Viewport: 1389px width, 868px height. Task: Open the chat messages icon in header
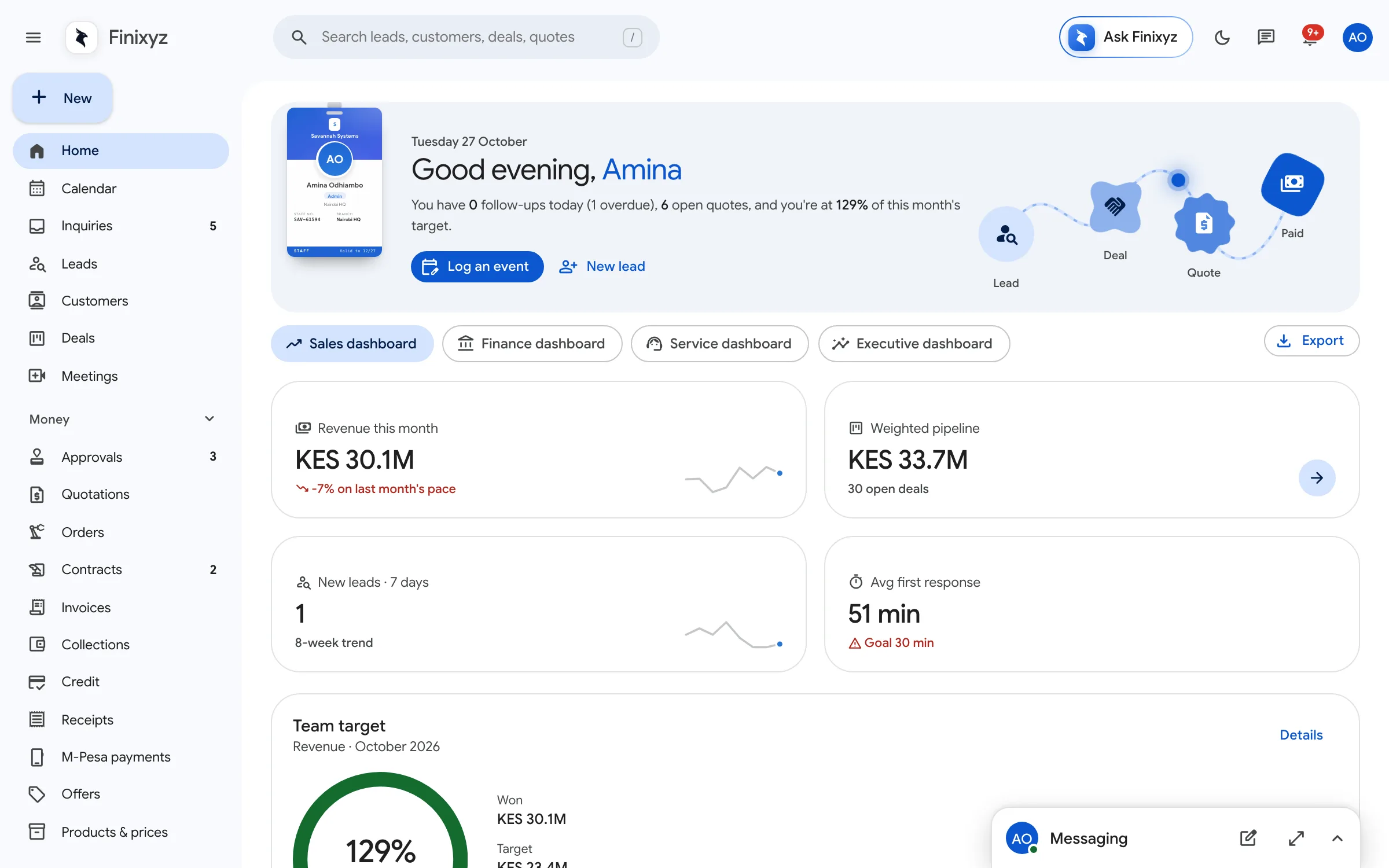(x=1266, y=38)
